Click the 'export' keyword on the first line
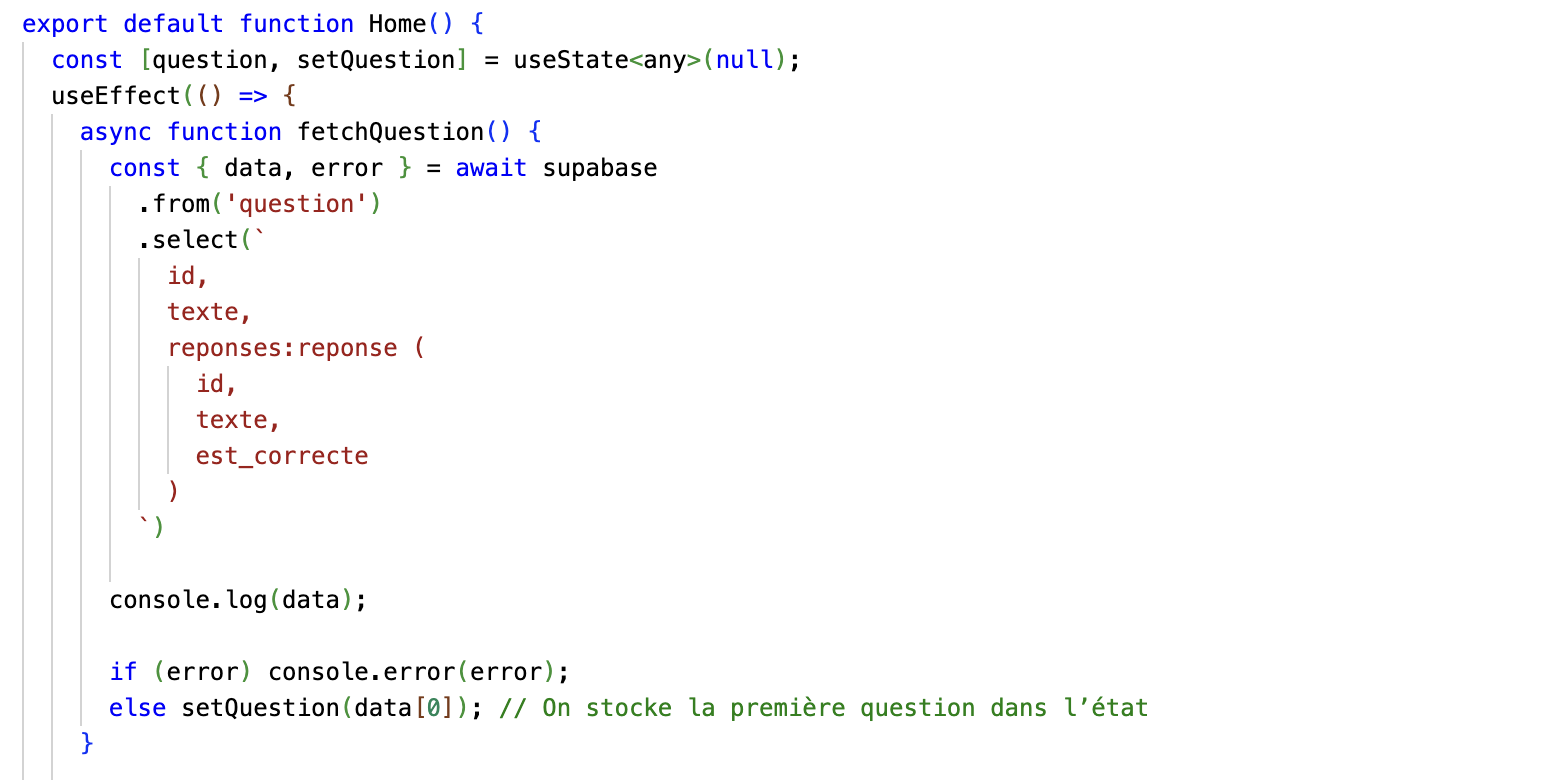The height and width of the screenshot is (780, 1544). click(x=65, y=24)
